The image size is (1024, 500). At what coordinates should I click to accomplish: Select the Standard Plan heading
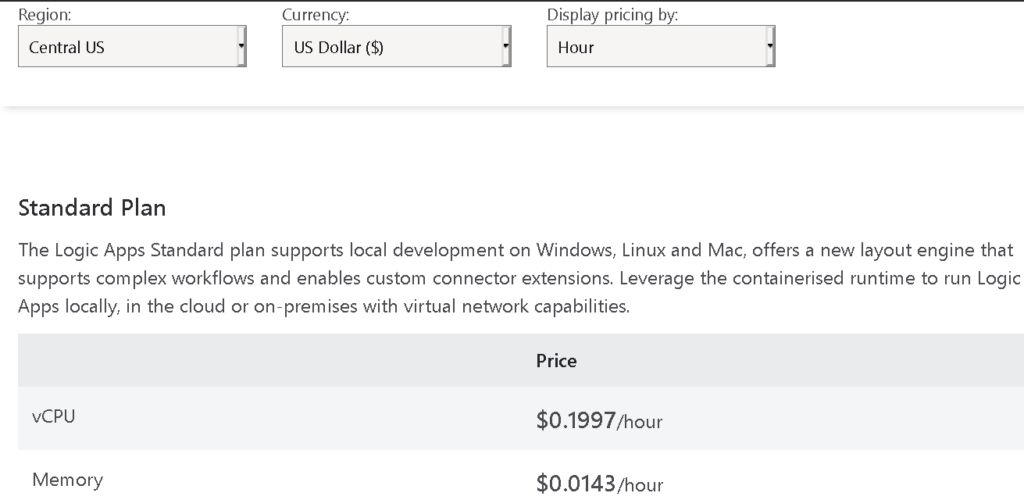tap(92, 208)
